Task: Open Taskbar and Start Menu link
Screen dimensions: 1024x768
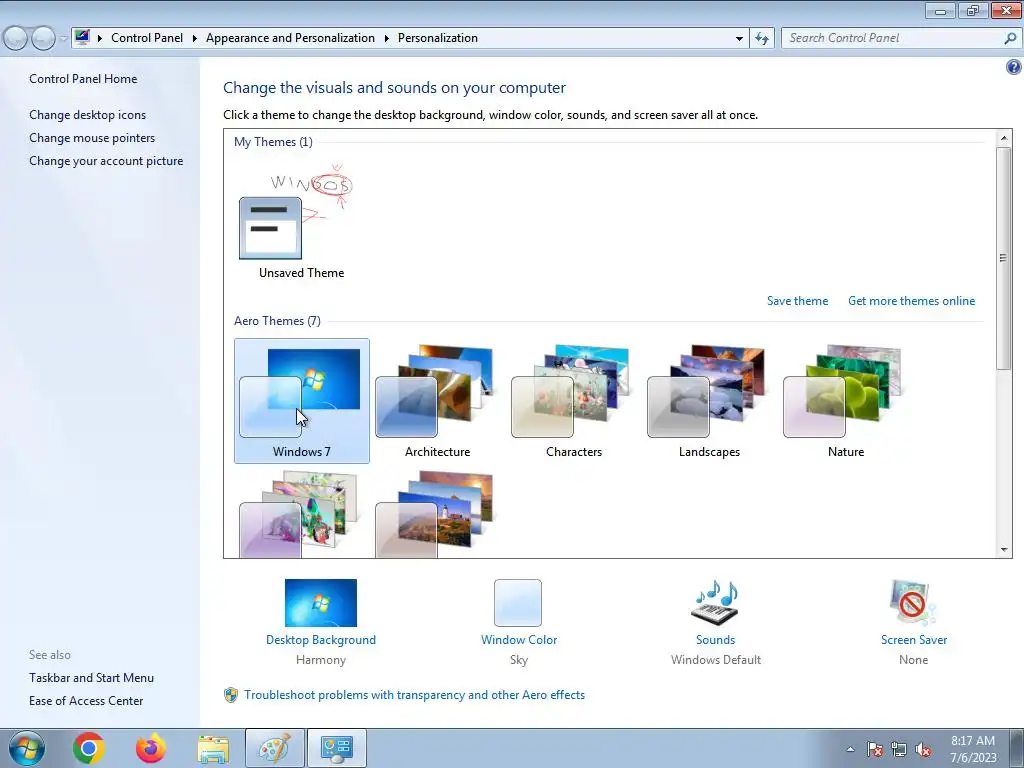Action: point(91,678)
